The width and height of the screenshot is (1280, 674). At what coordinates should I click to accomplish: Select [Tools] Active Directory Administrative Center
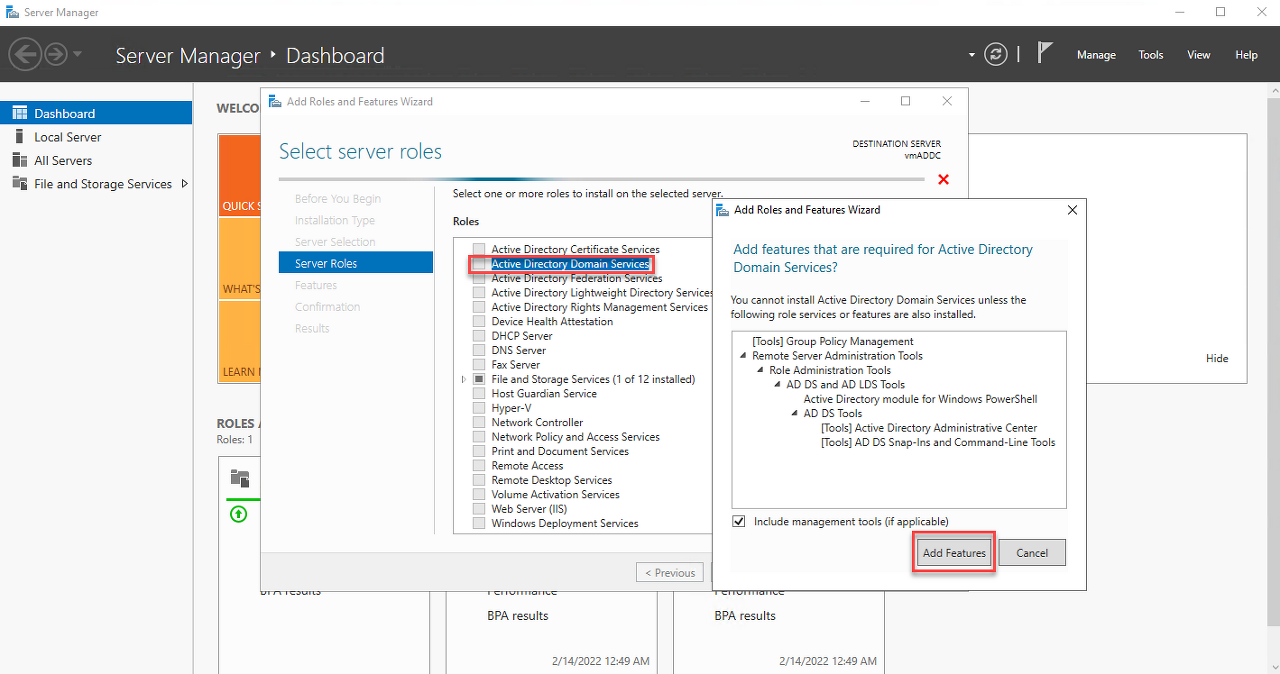929,428
